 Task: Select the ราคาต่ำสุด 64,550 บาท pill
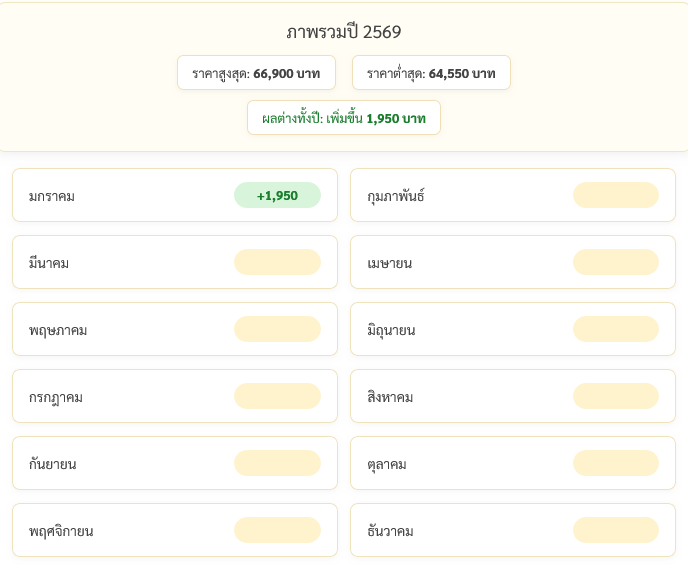pos(431,73)
